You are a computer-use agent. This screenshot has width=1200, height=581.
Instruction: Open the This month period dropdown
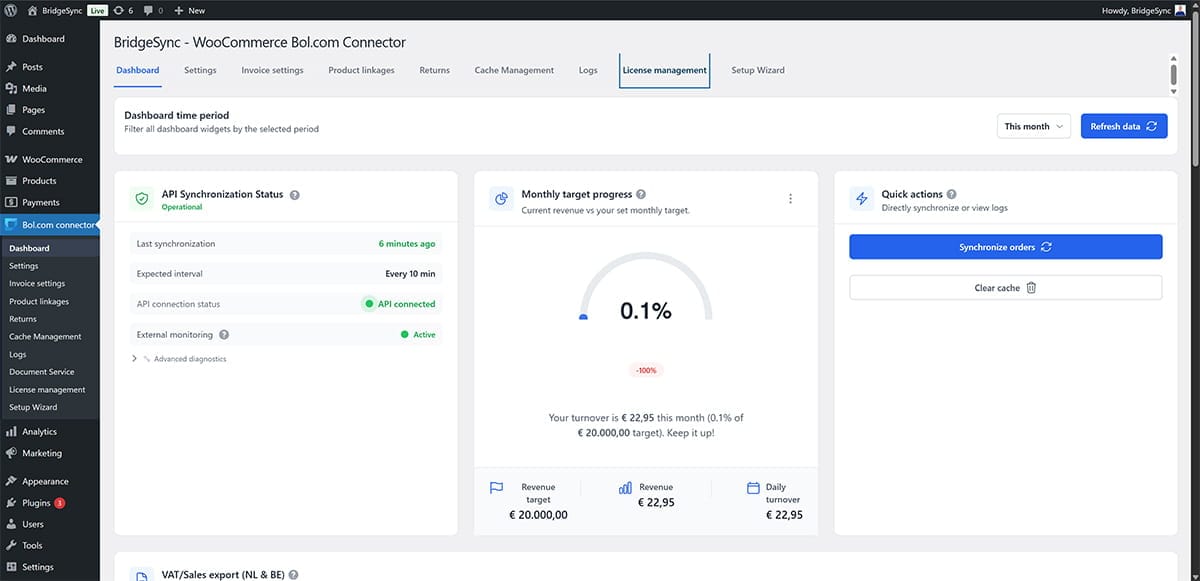click(x=1033, y=125)
